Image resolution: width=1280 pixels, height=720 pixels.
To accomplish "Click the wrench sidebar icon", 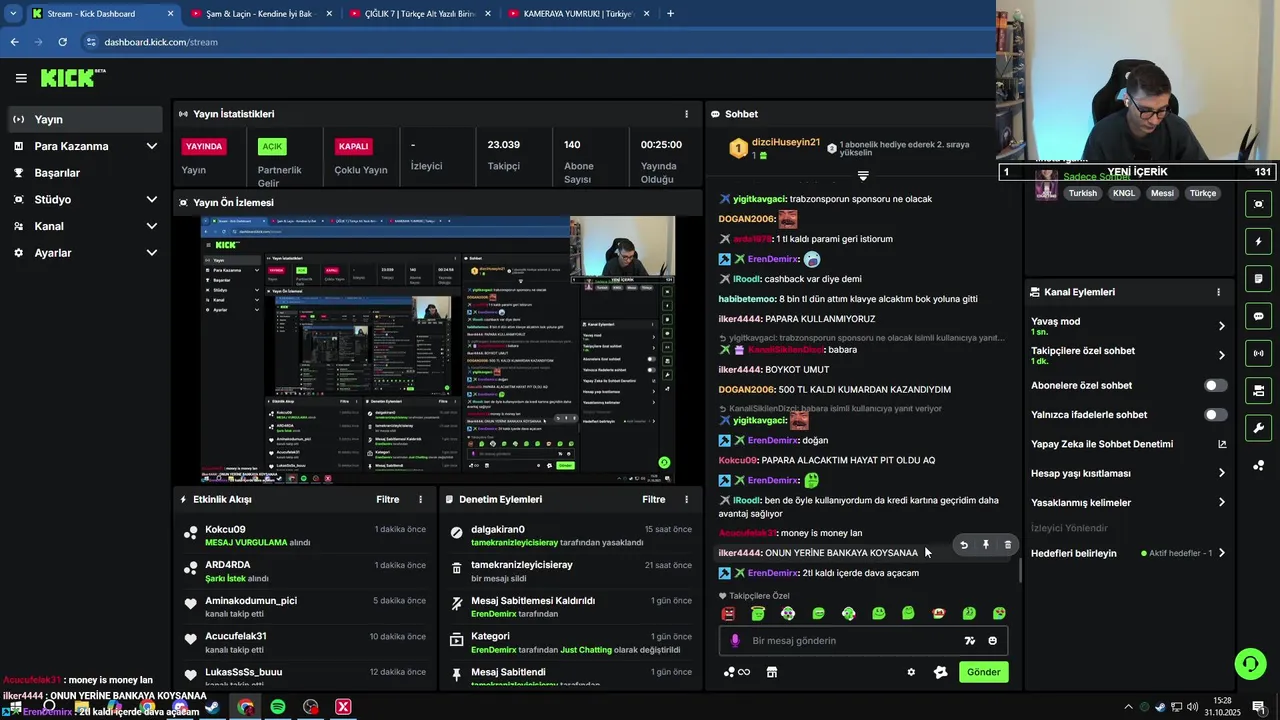I will click(1258, 428).
